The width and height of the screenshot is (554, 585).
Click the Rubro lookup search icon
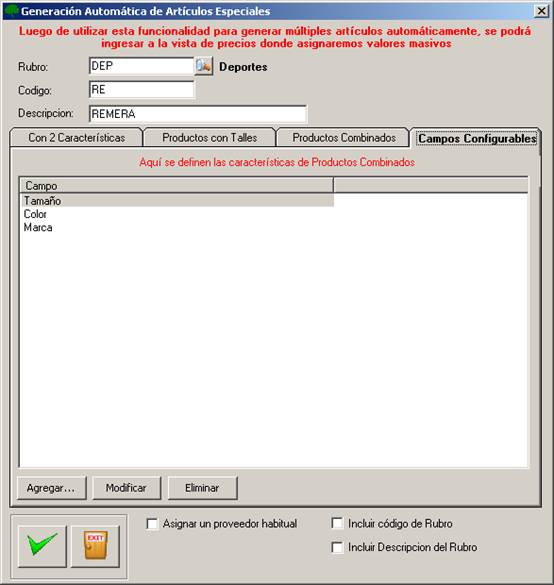(204, 66)
